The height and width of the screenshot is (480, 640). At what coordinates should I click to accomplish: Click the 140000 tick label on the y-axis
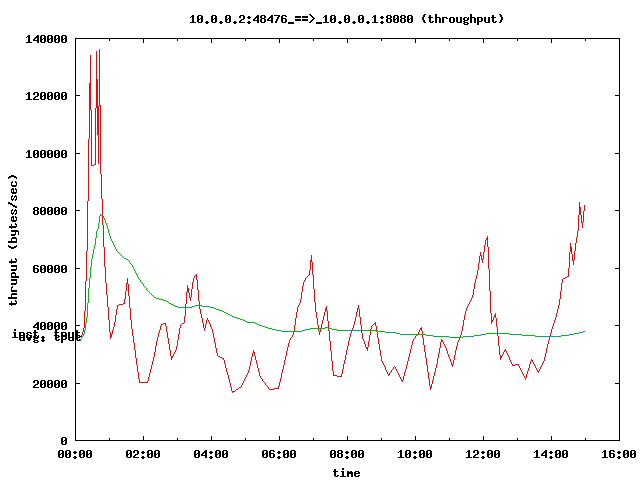46,39
